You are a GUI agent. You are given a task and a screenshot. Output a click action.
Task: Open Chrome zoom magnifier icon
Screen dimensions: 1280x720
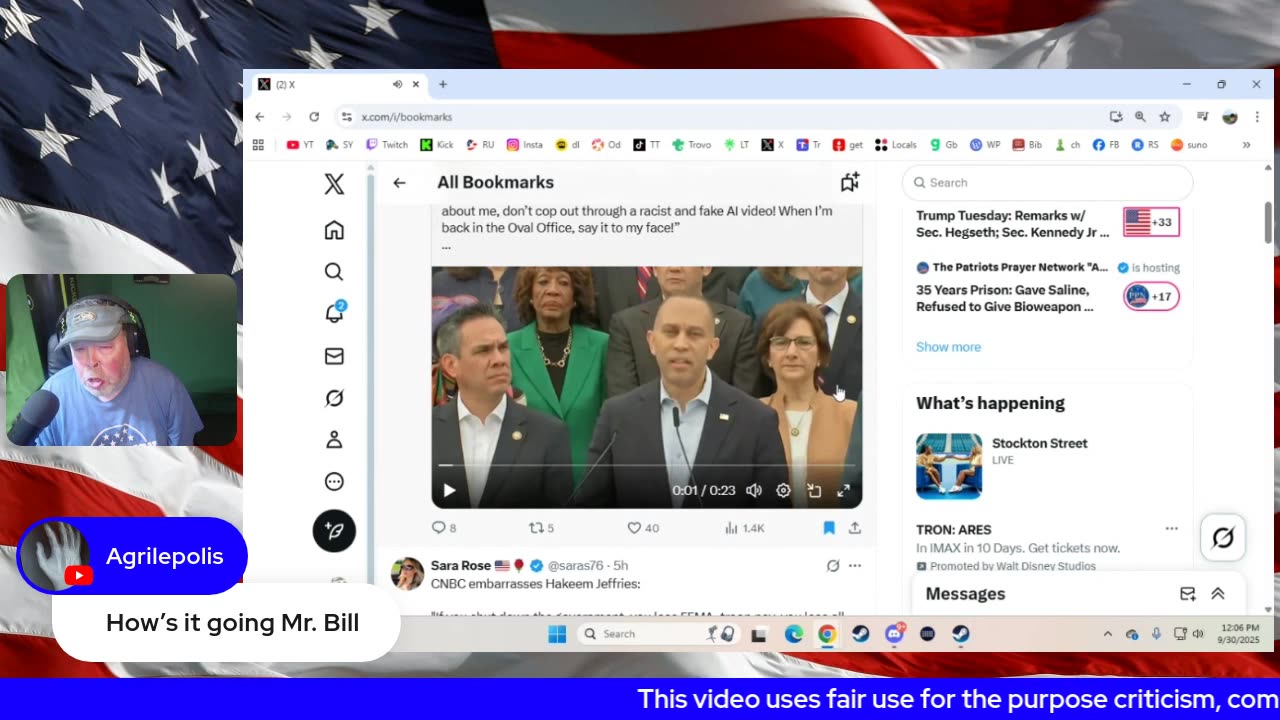point(1140,117)
